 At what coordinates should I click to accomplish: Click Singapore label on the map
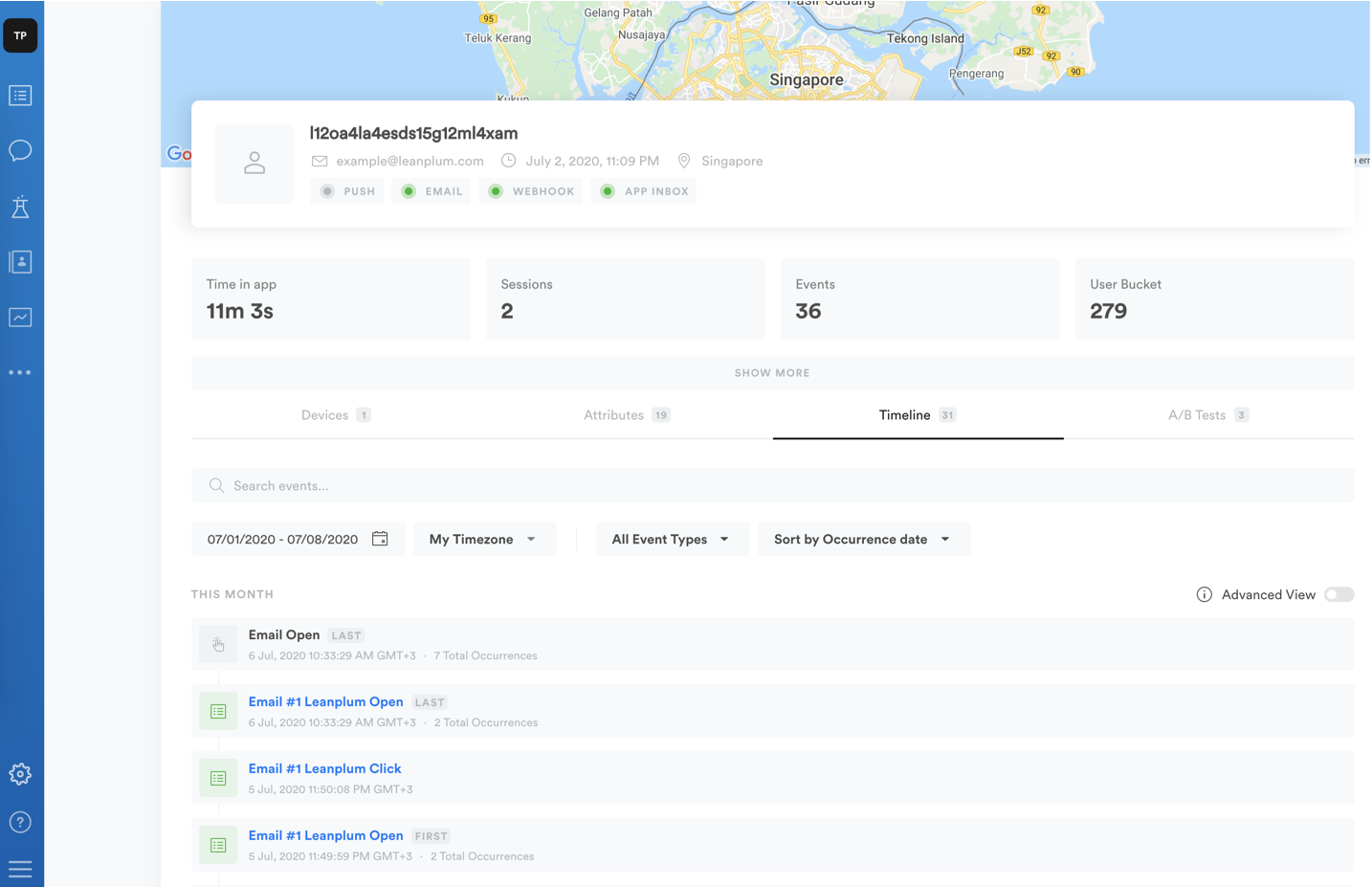pyautogui.click(x=807, y=79)
